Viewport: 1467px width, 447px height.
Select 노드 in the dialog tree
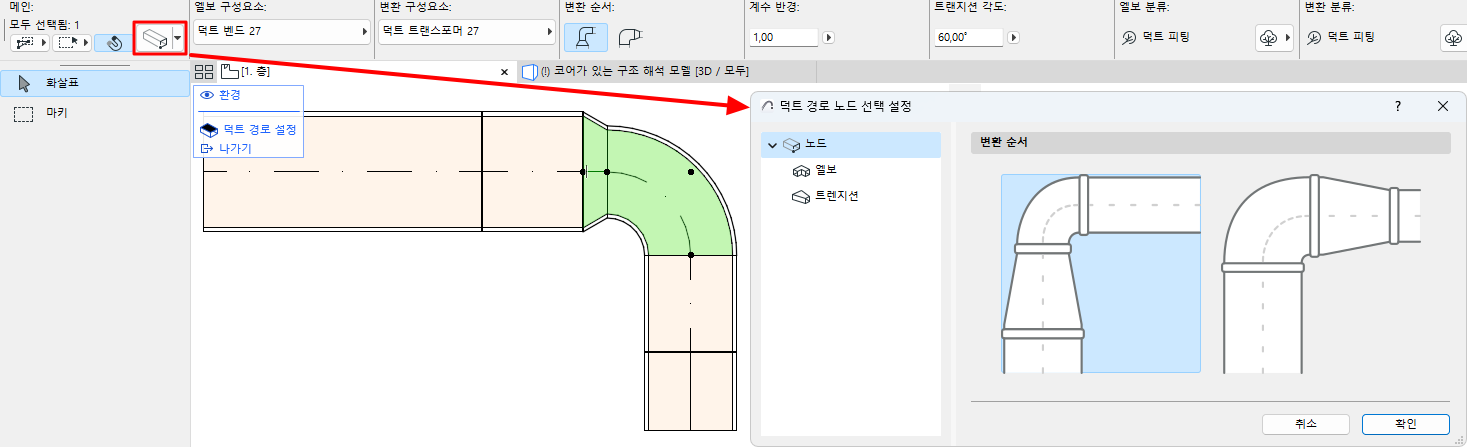(851, 145)
